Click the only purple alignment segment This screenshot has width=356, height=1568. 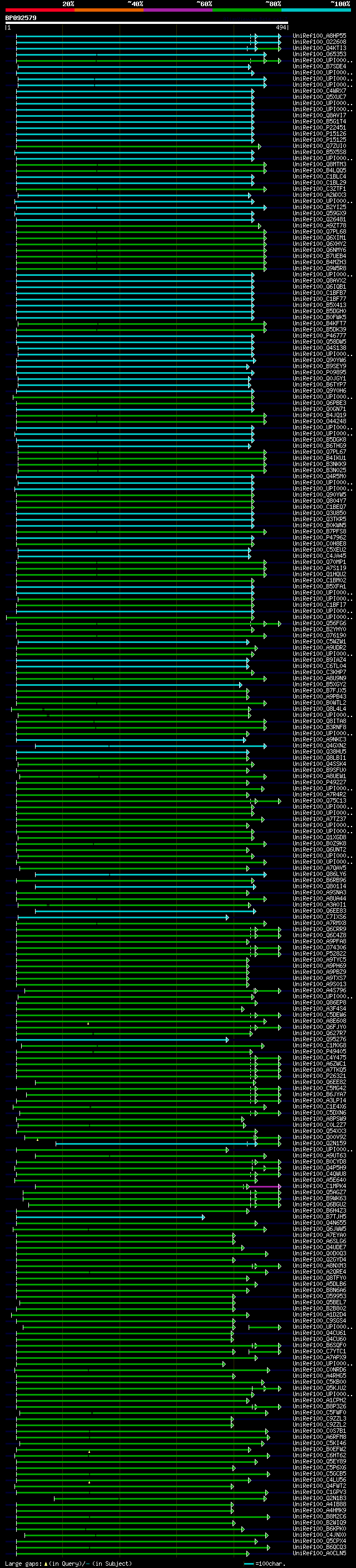coord(265,1186)
